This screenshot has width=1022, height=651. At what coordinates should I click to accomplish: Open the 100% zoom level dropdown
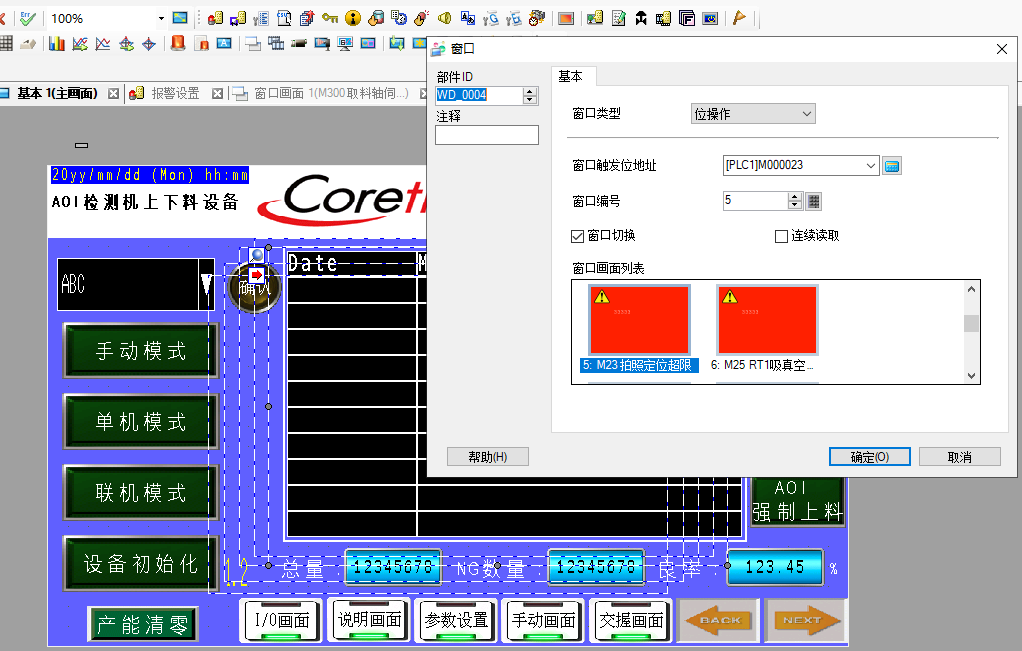click(160, 18)
